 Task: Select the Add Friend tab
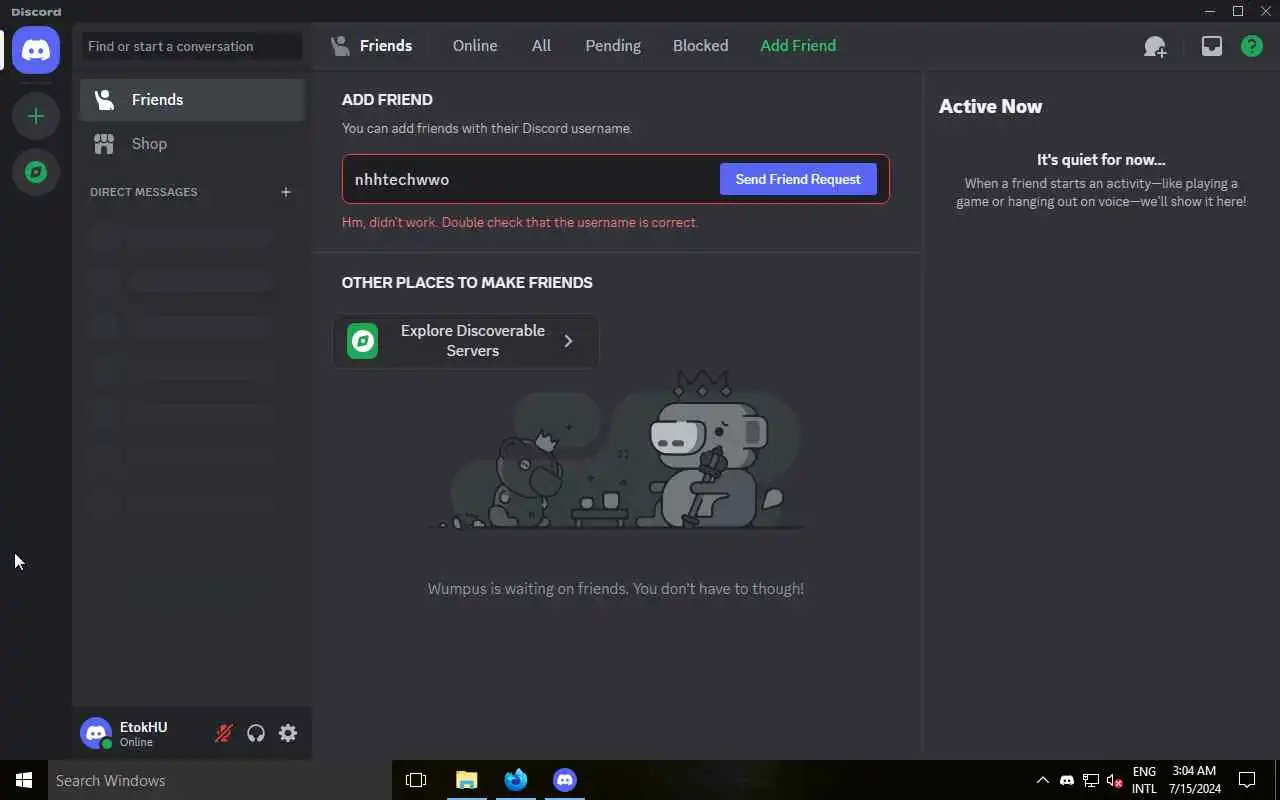(798, 46)
